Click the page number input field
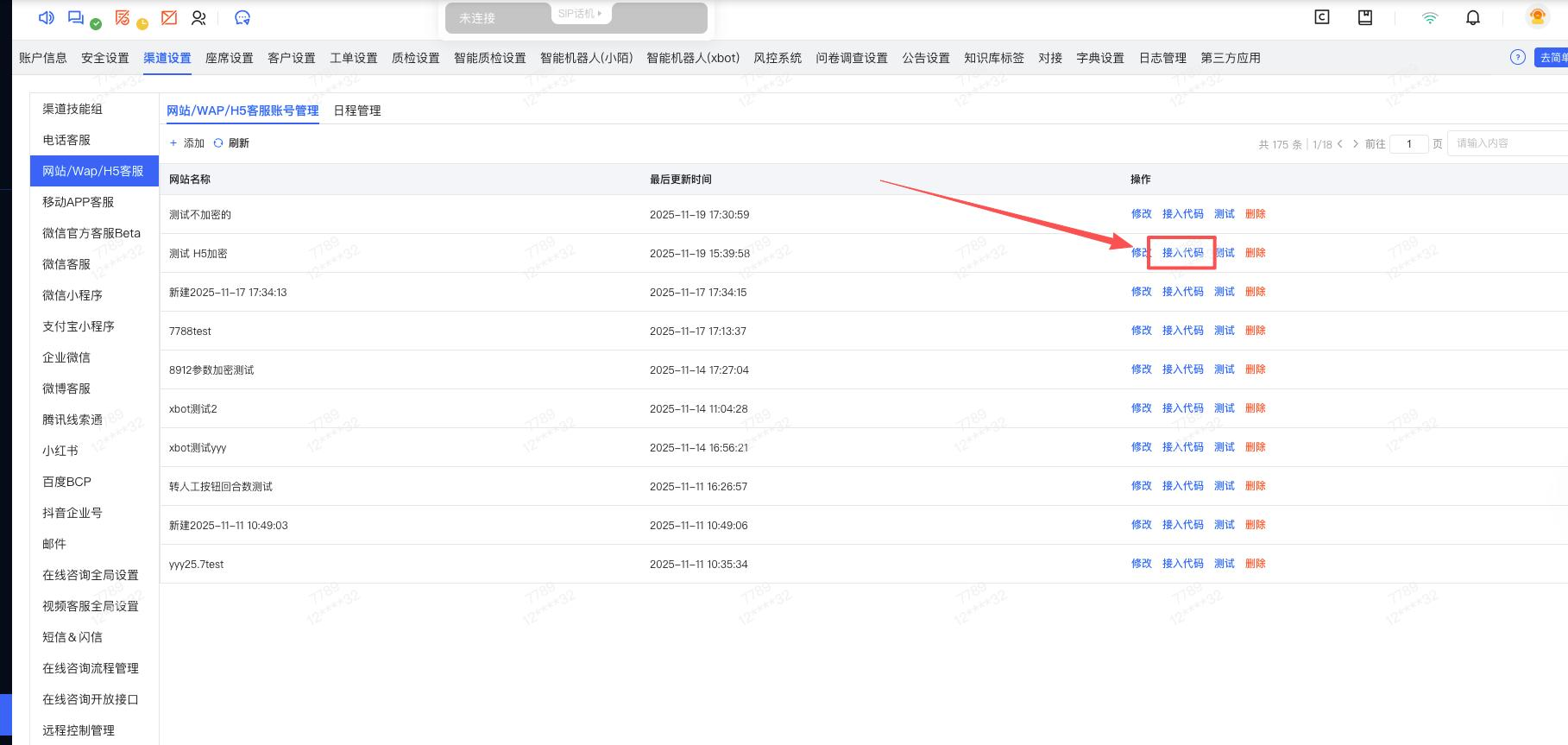 coord(1408,143)
